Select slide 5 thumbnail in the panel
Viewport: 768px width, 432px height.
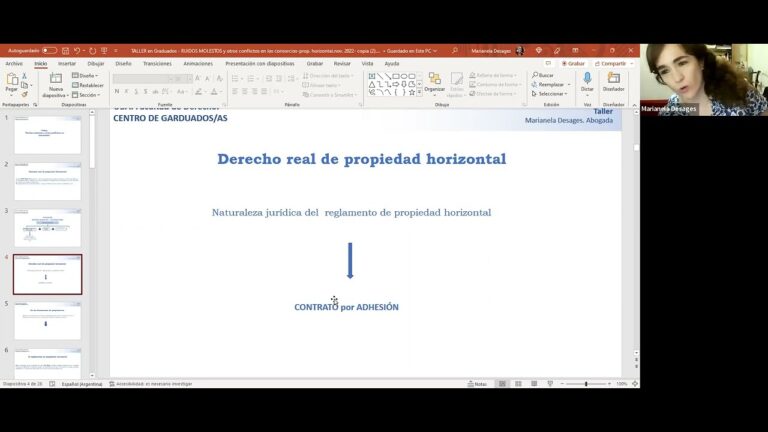coord(47,321)
